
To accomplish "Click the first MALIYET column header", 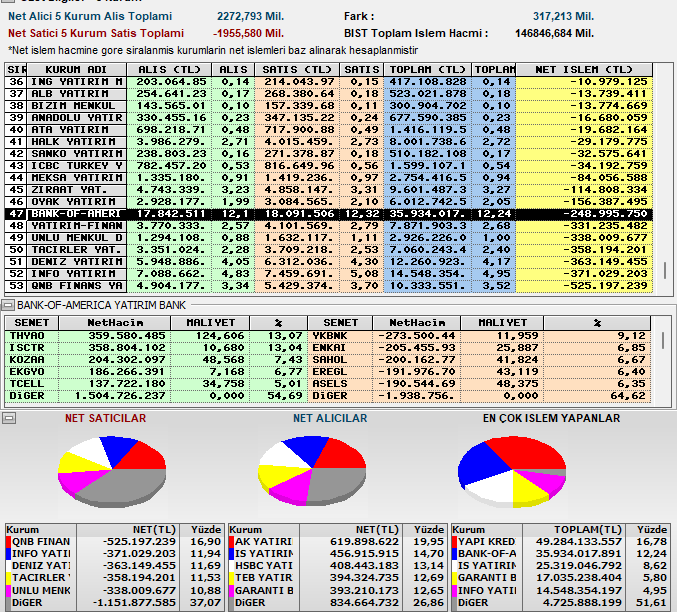I will tap(210, 323).
